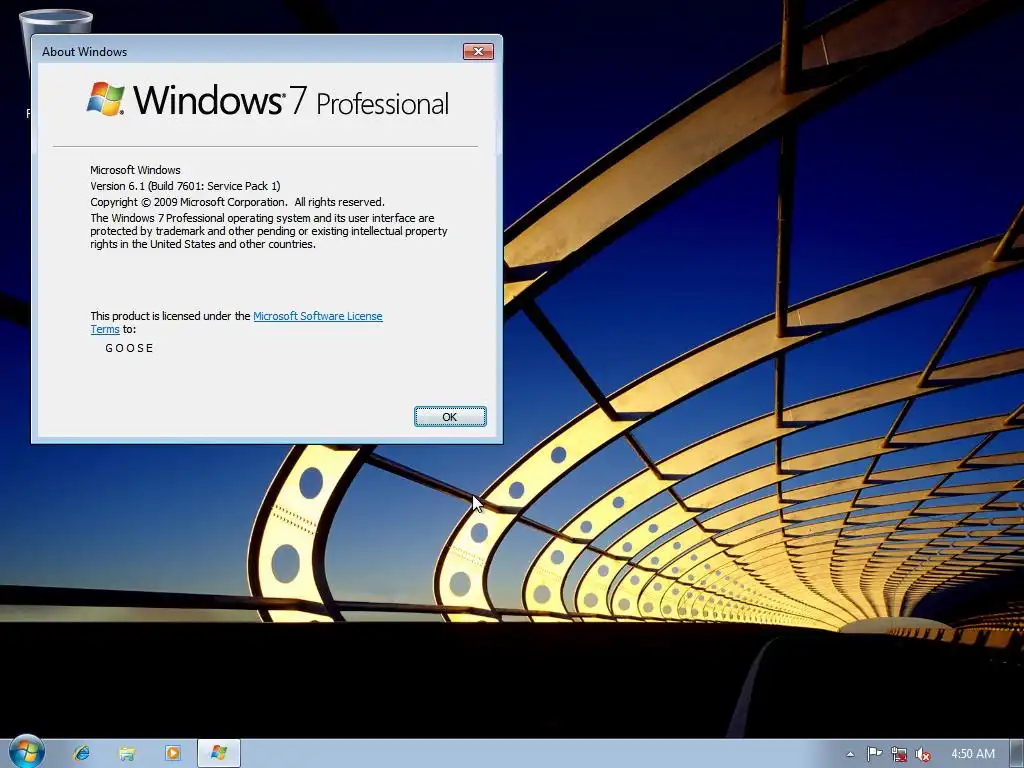Open Windows Explorer folder icon on taskbar
This screenshot has height=768, width=1024.
pyautogui.click(x=127, y=753)
